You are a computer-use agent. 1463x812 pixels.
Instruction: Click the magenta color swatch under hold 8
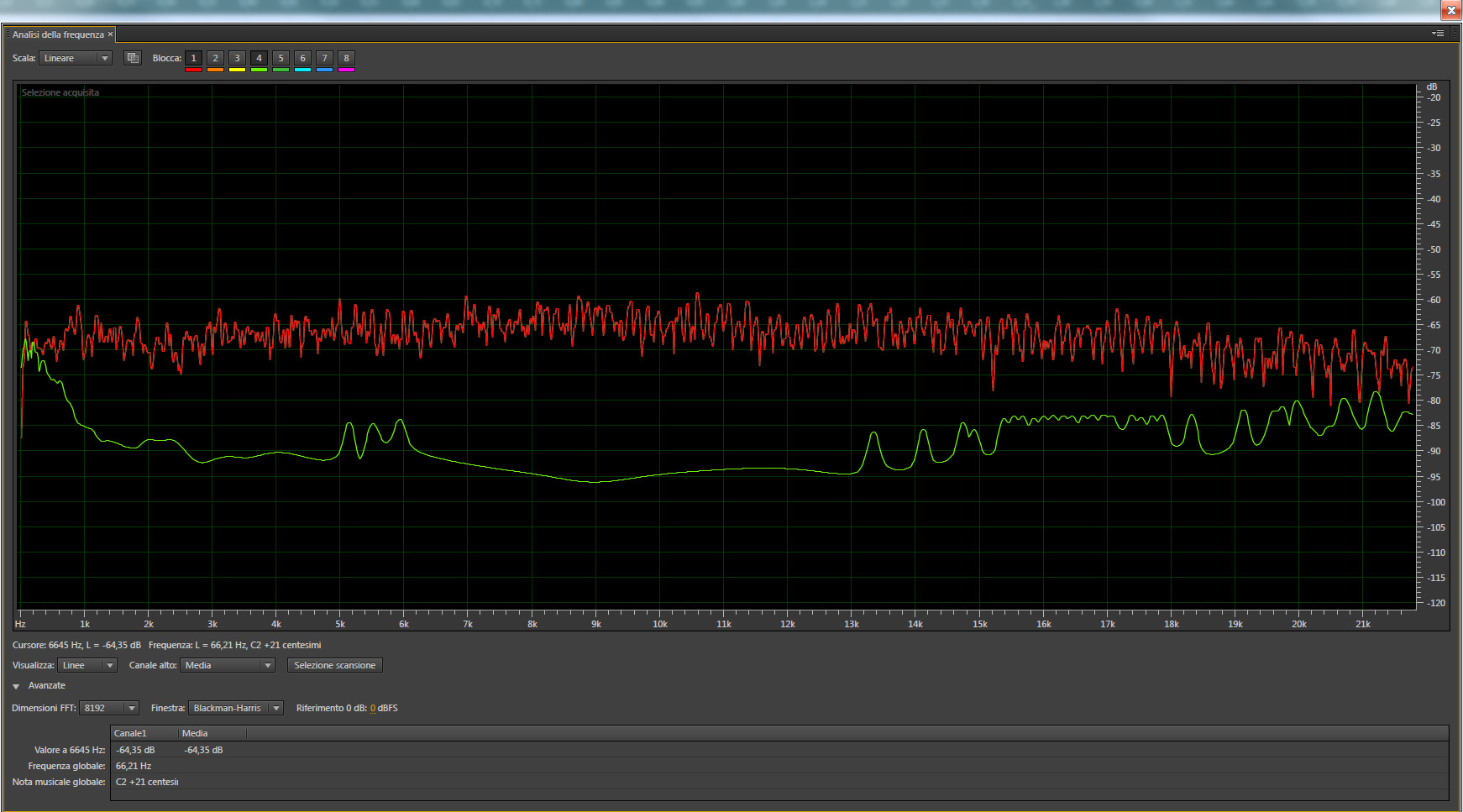click(x=346, y=70)
